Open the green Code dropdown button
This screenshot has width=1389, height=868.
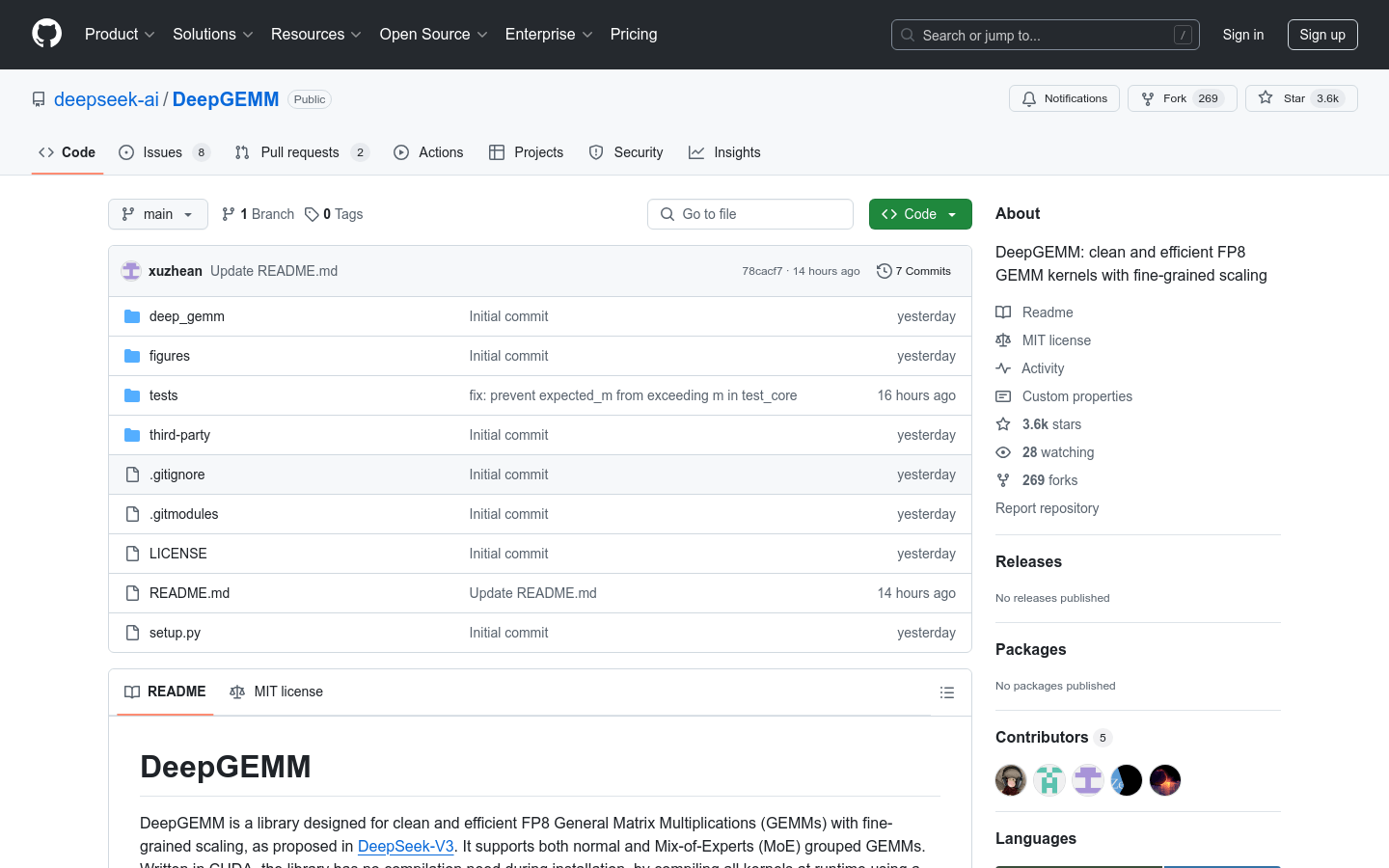pyautogui.click(x=920, y=214)
